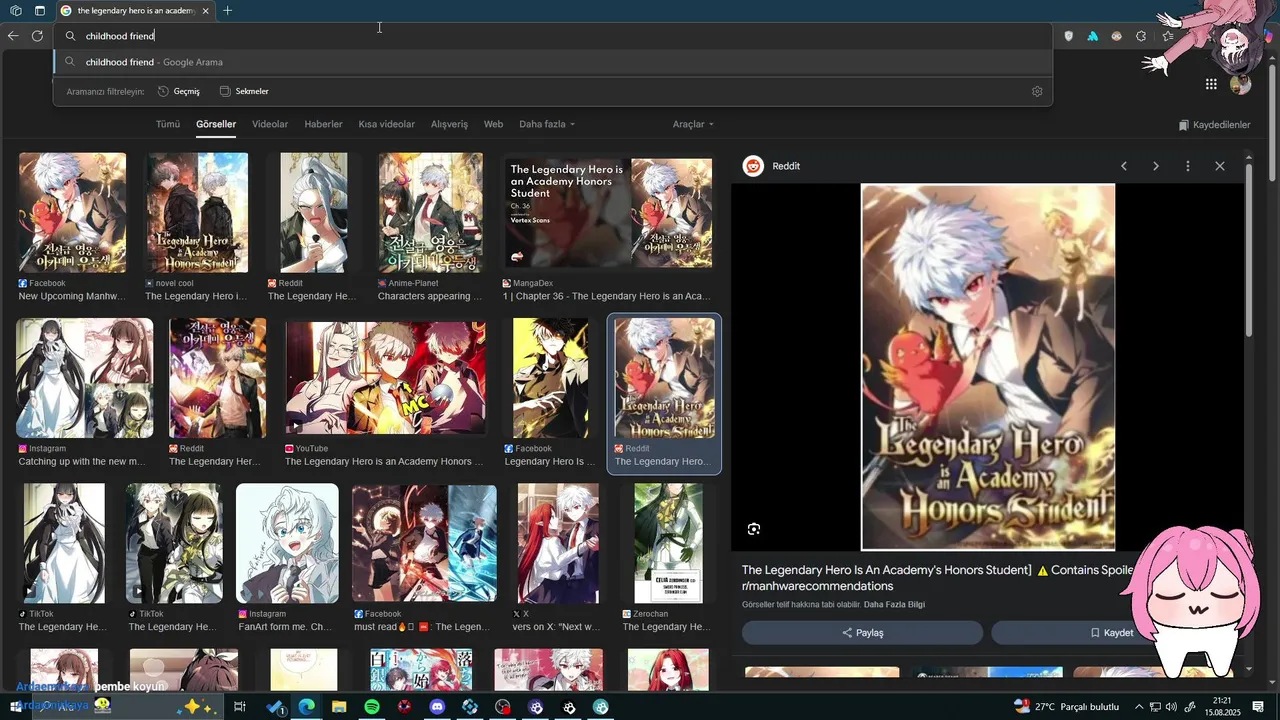Open the tab actions menu icon beside the workspaces icon
This screenshot has width=1280, height=720.
40,11
